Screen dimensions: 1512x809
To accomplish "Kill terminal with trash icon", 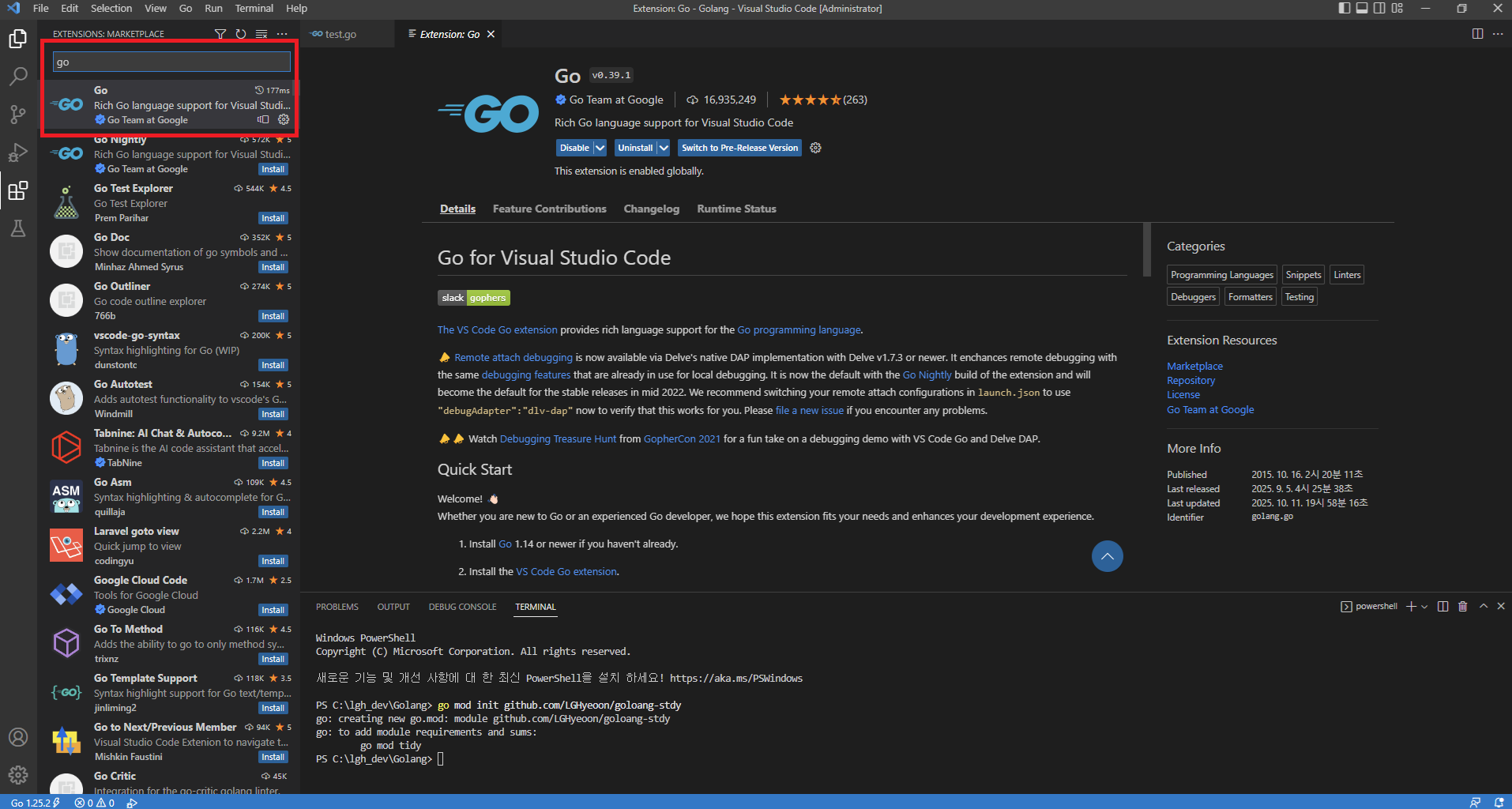I will [1462, 607].
